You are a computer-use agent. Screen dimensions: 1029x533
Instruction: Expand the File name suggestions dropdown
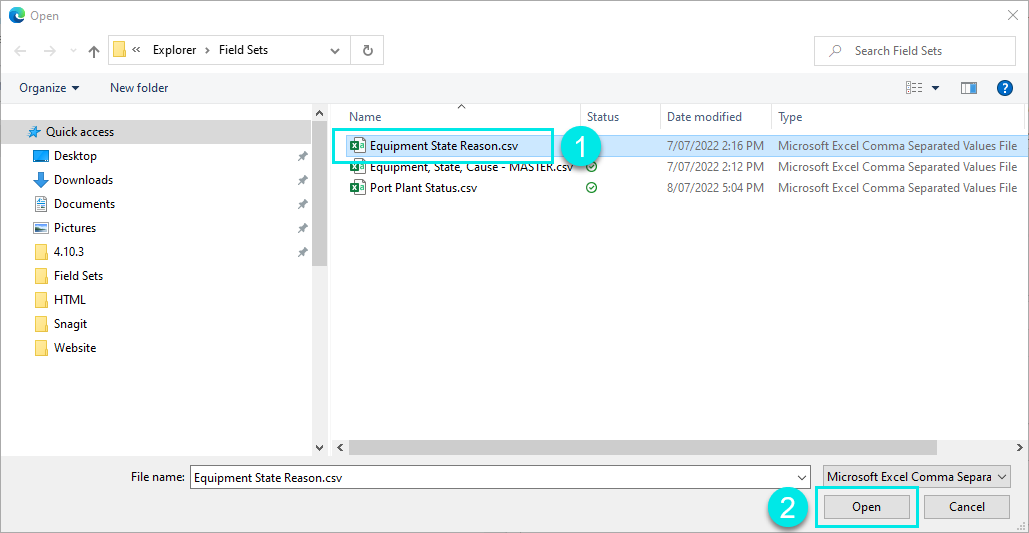click(801, 478)
